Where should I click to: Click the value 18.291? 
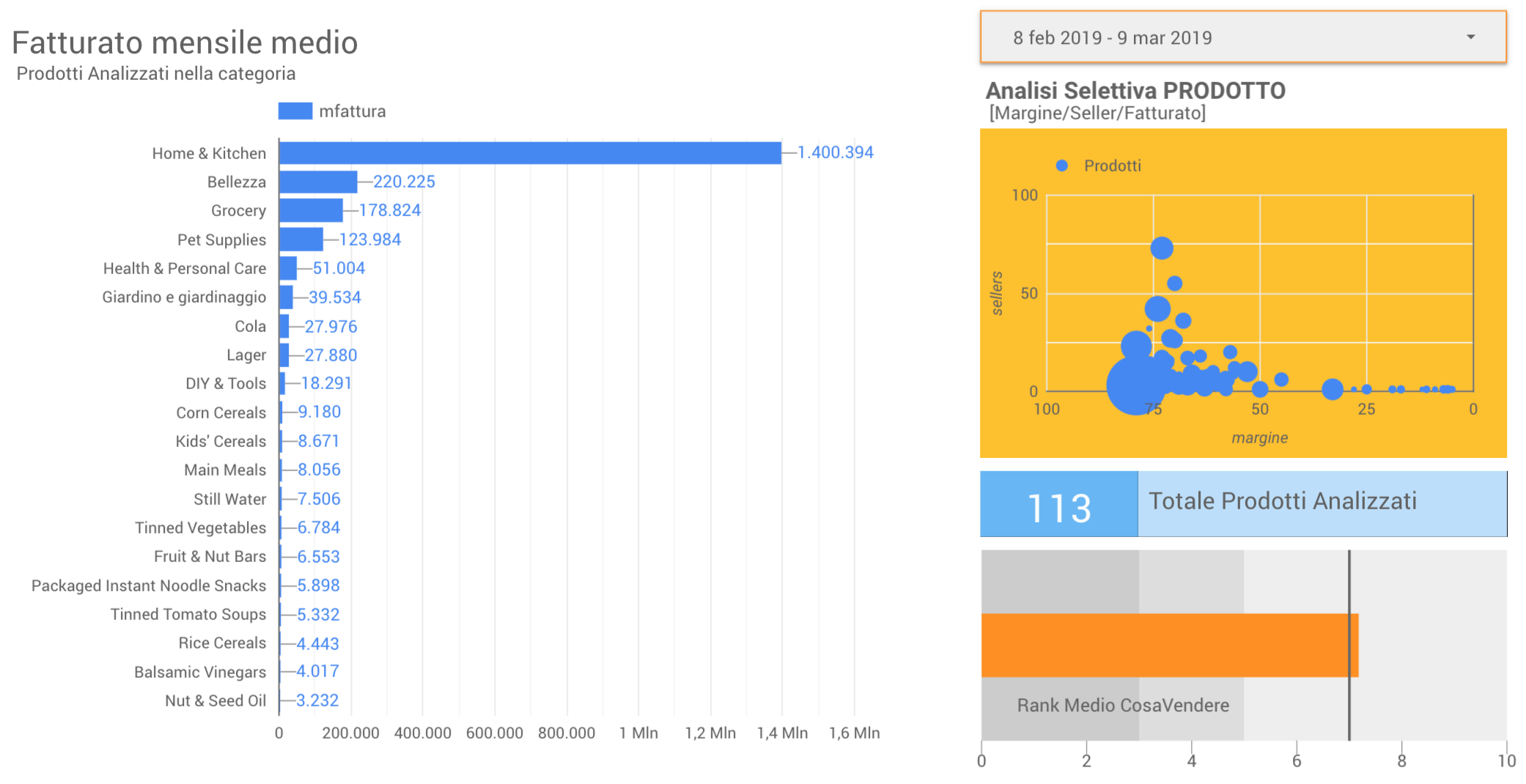click(326, 383)
